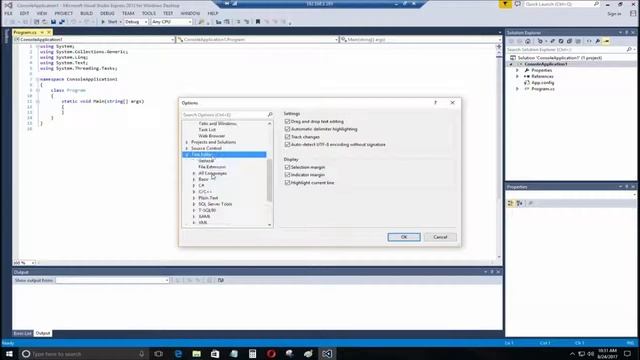Click the options tree scroll-down arrow
This screenshot has height=360, width=640.
coord(269,225)
